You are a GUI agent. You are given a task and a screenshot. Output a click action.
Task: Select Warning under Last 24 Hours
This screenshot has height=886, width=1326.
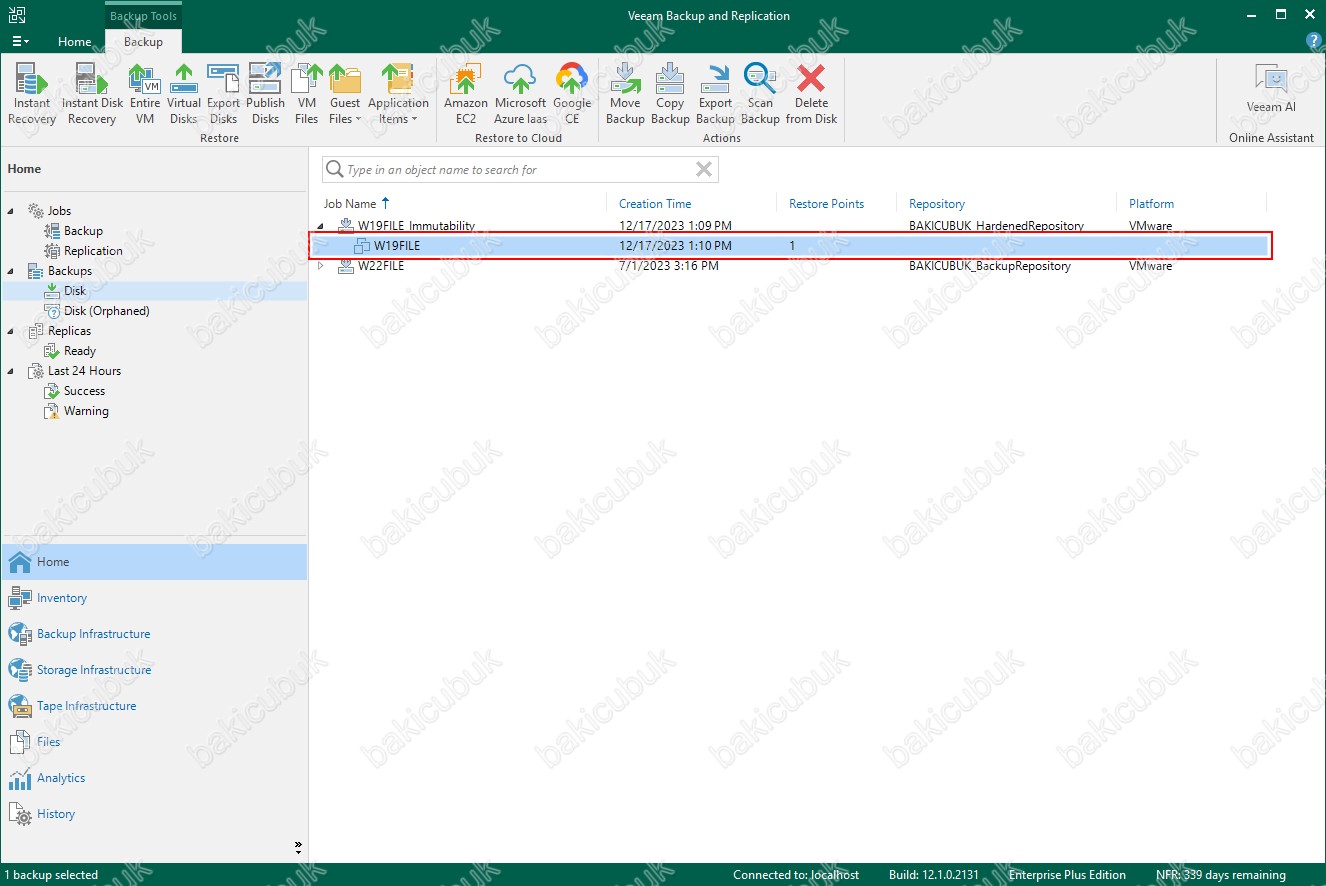86,411
